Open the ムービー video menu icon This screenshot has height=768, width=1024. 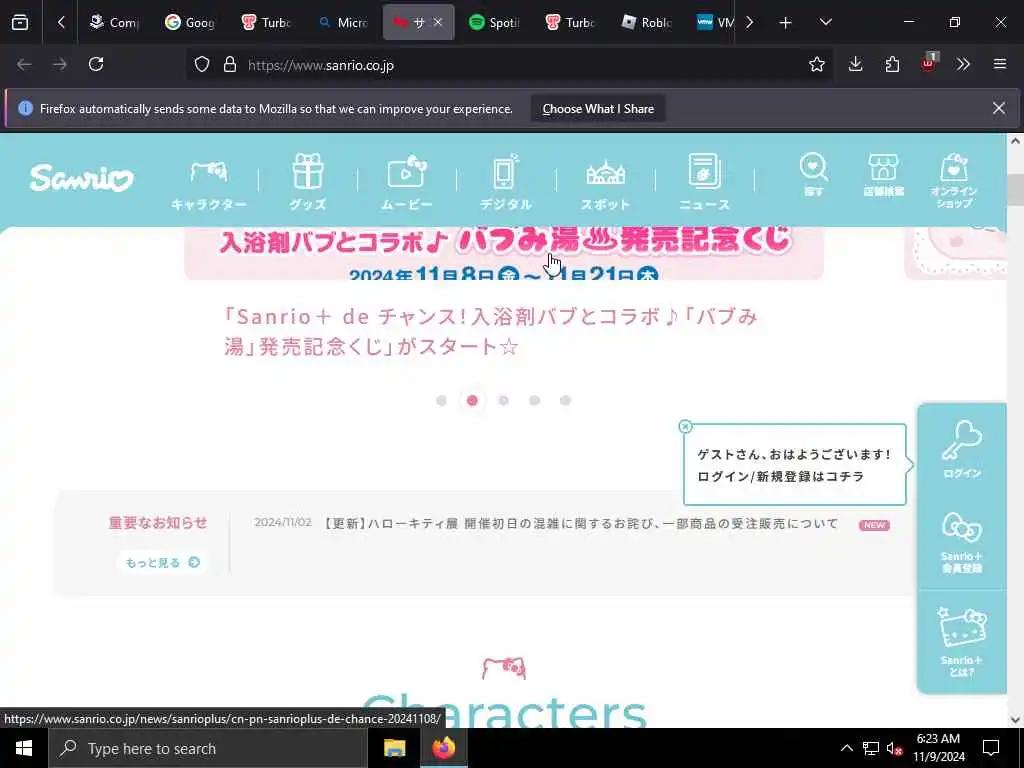pyautogui.click(x=406, y=183)
